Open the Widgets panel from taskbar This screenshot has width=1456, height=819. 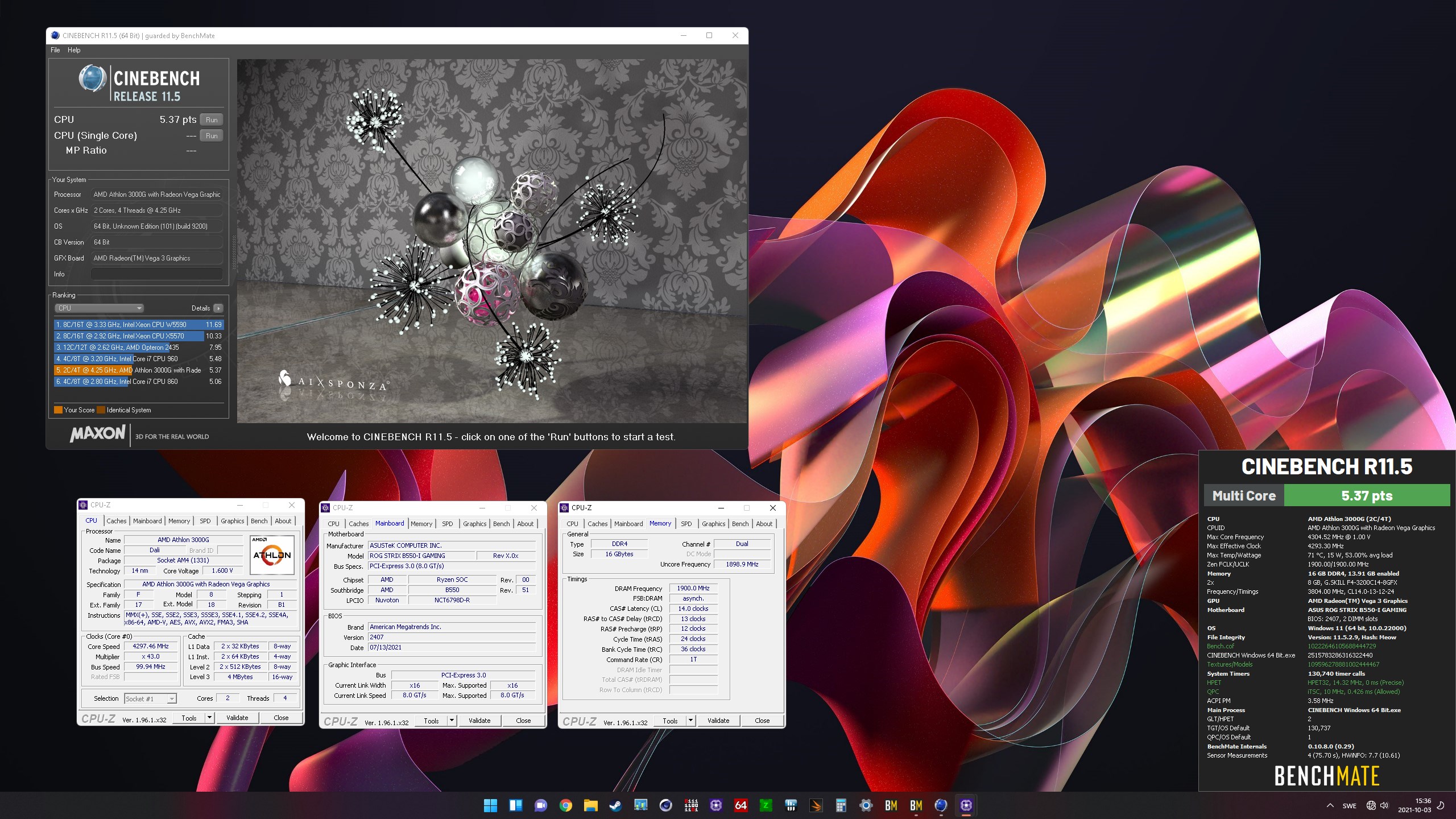click(x=515, y=805)
